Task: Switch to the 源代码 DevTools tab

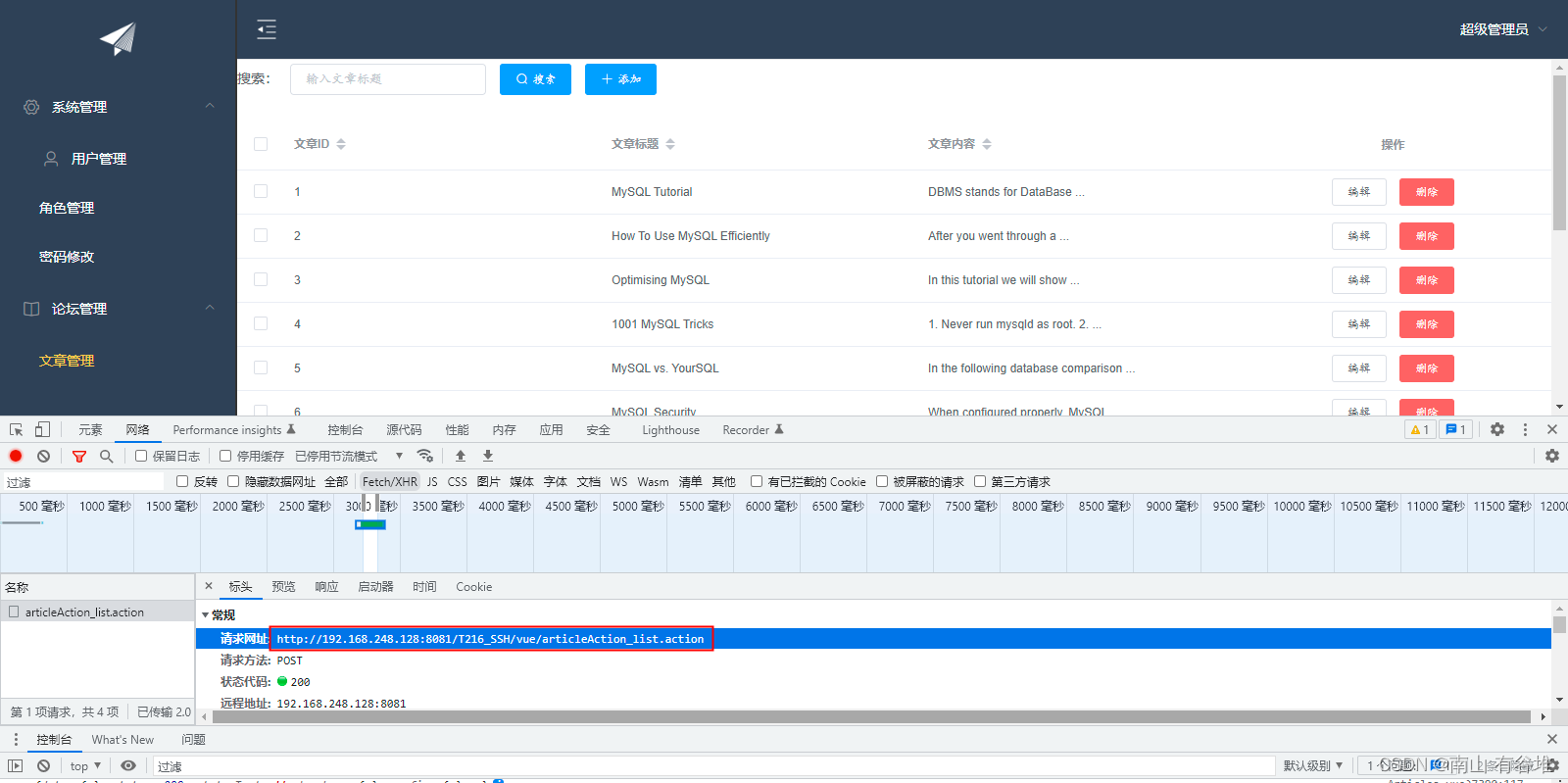Action: [x=404, y=429]
